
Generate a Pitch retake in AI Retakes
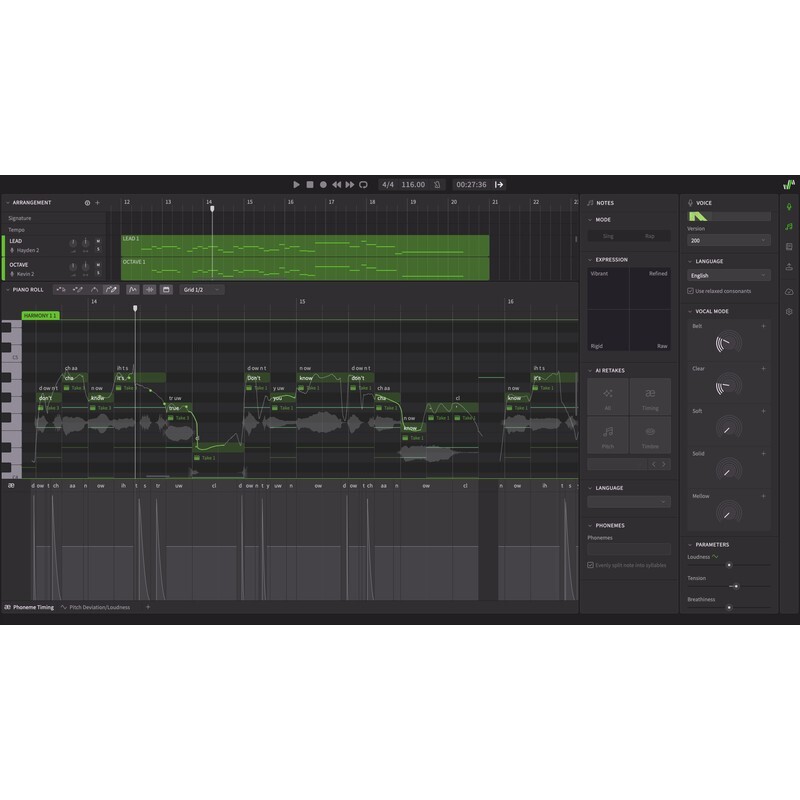pyautogui.click(x=608, y=434)
